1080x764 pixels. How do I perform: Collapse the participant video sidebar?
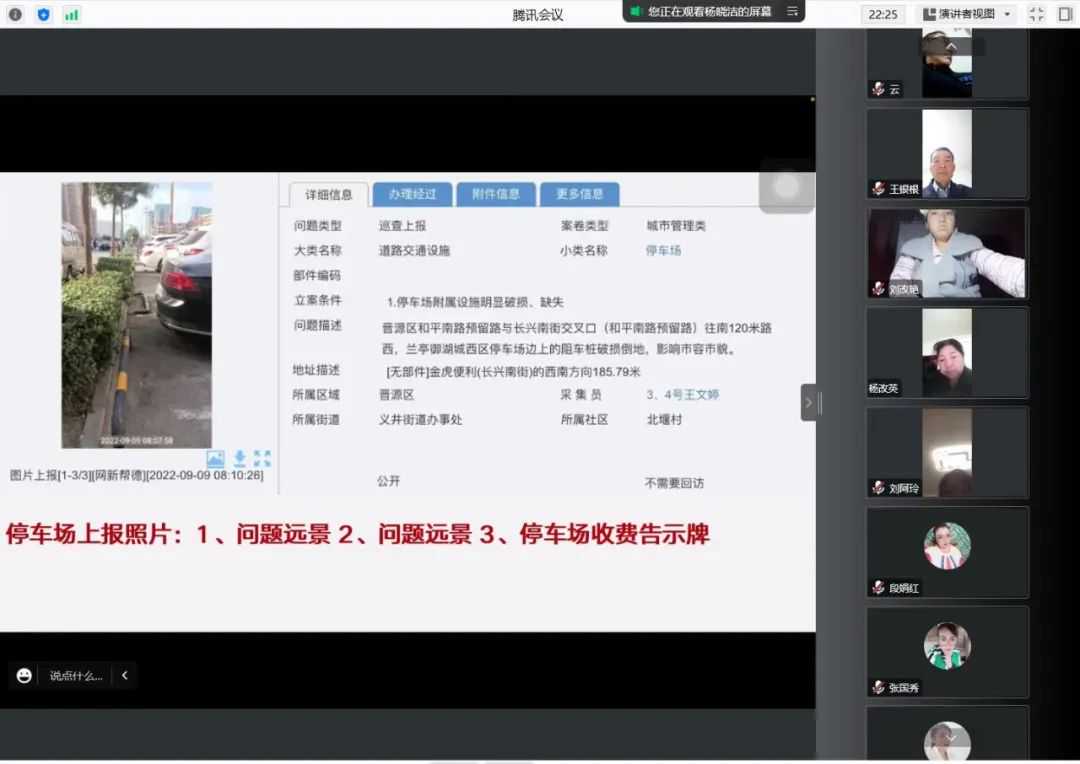(808, 402)
